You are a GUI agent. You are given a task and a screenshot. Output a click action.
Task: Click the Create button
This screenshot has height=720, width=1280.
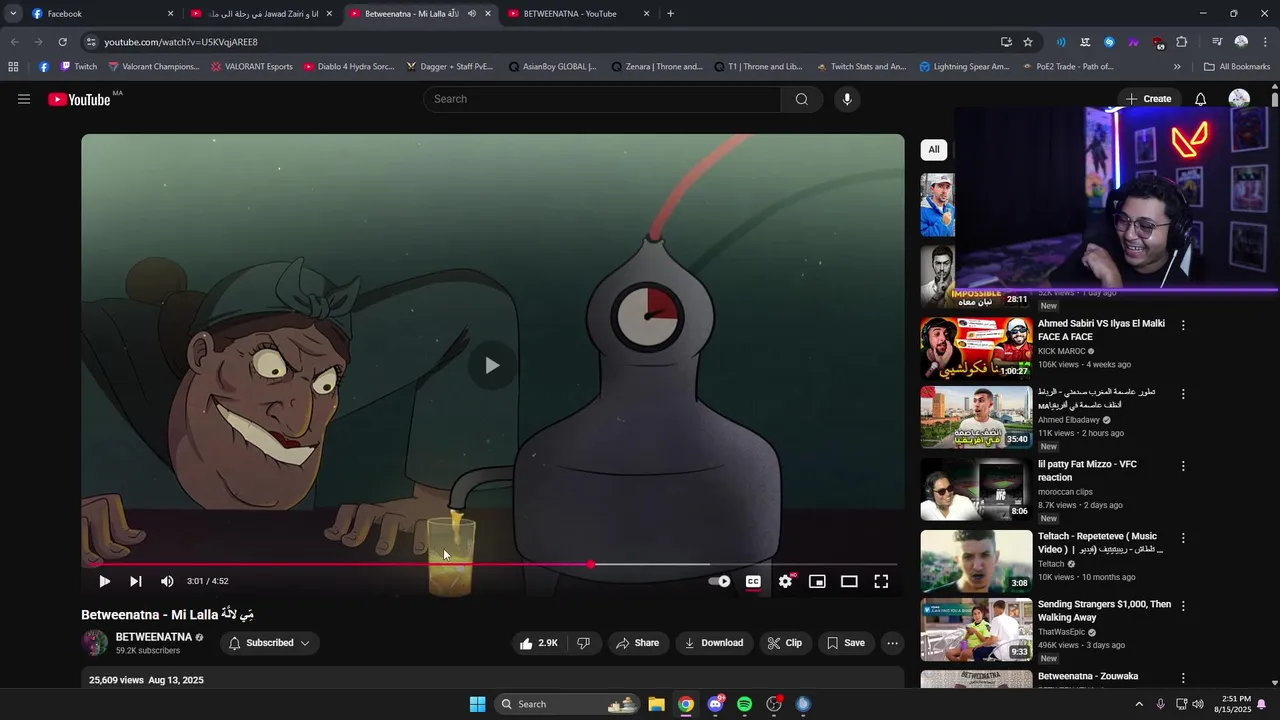pyautogui.click(x=1148, y=99)
